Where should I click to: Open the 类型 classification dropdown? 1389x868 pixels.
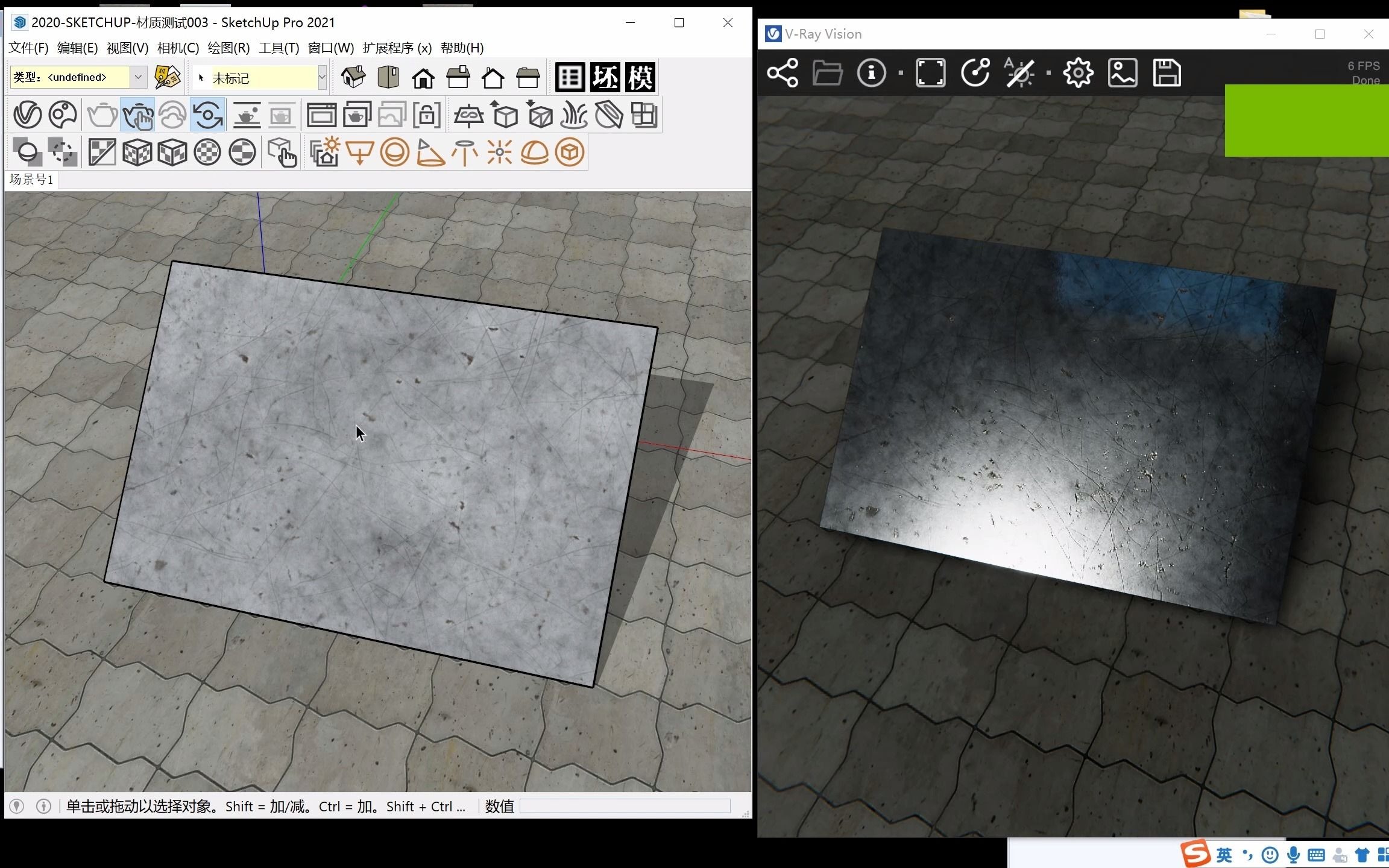coord(139,77)
